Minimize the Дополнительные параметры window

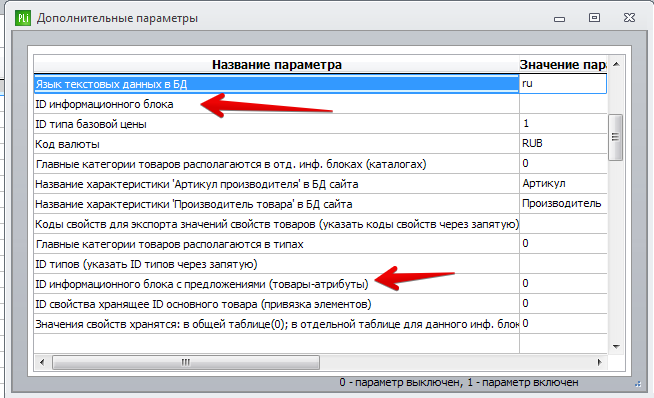tap(559, 19)
